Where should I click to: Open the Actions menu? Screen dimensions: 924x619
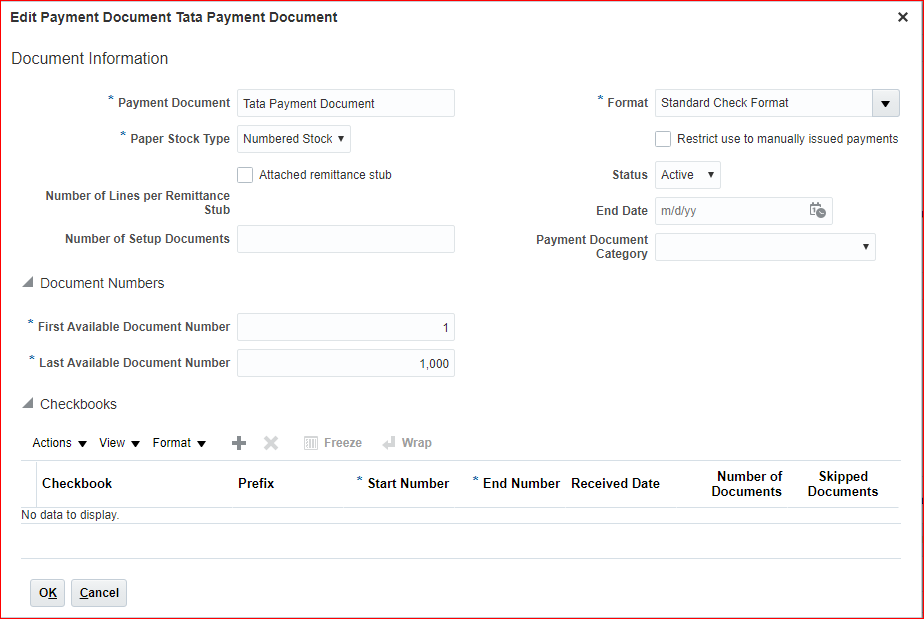[59, 443]
